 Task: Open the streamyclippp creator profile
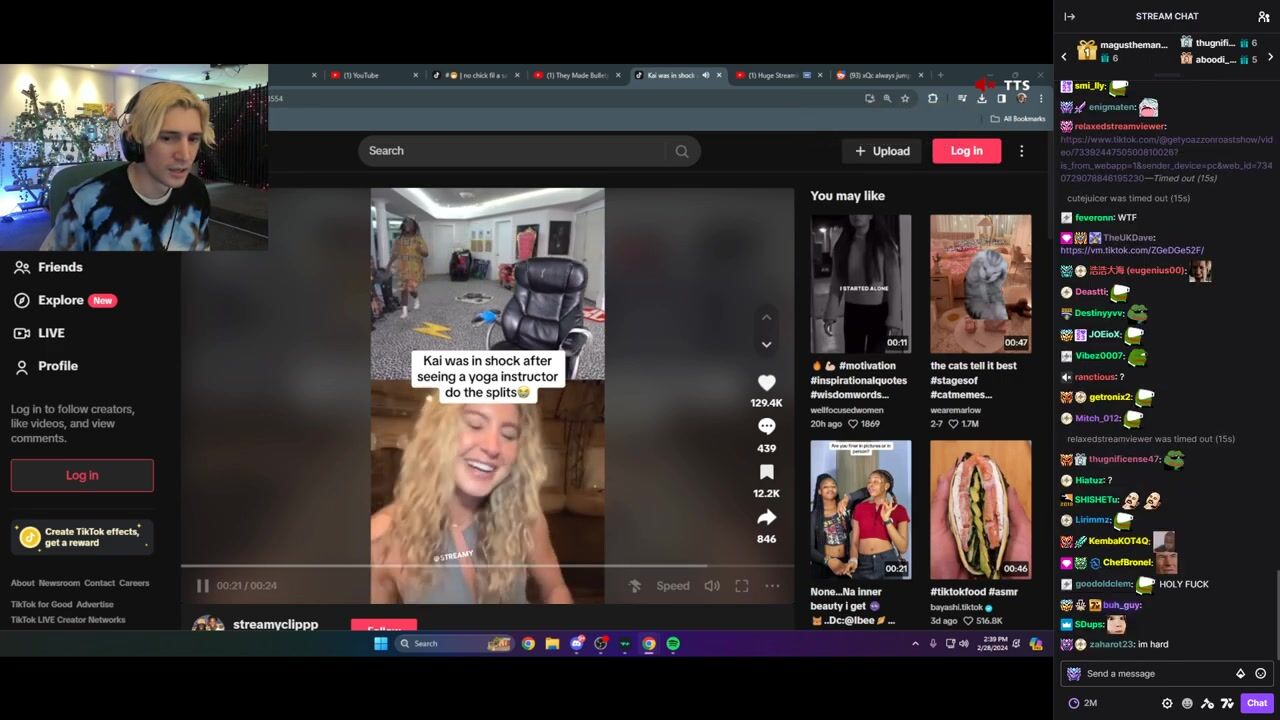pyautogui.click(x=275, y=624)
